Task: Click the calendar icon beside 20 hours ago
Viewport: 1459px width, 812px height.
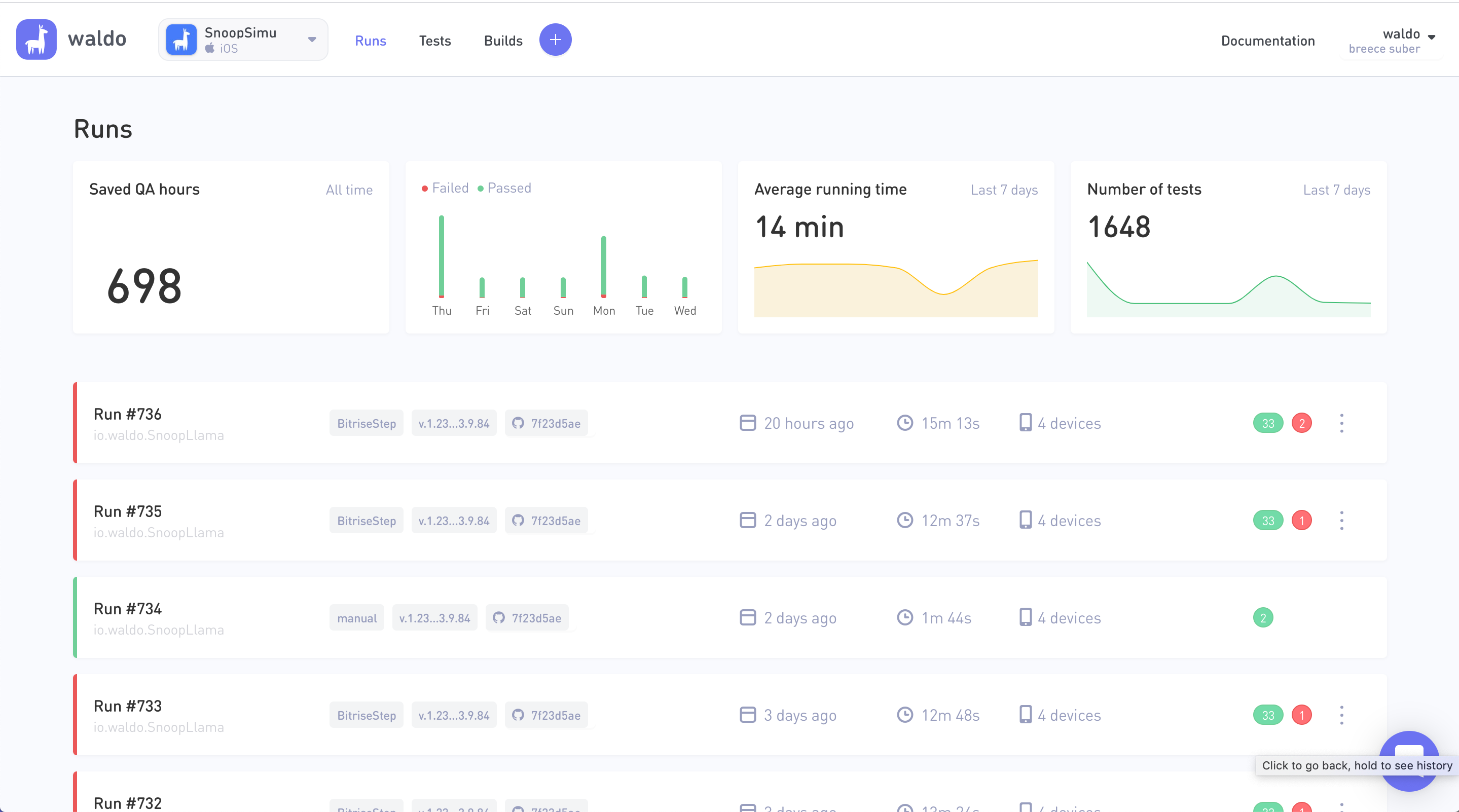Action: [748, 423]
